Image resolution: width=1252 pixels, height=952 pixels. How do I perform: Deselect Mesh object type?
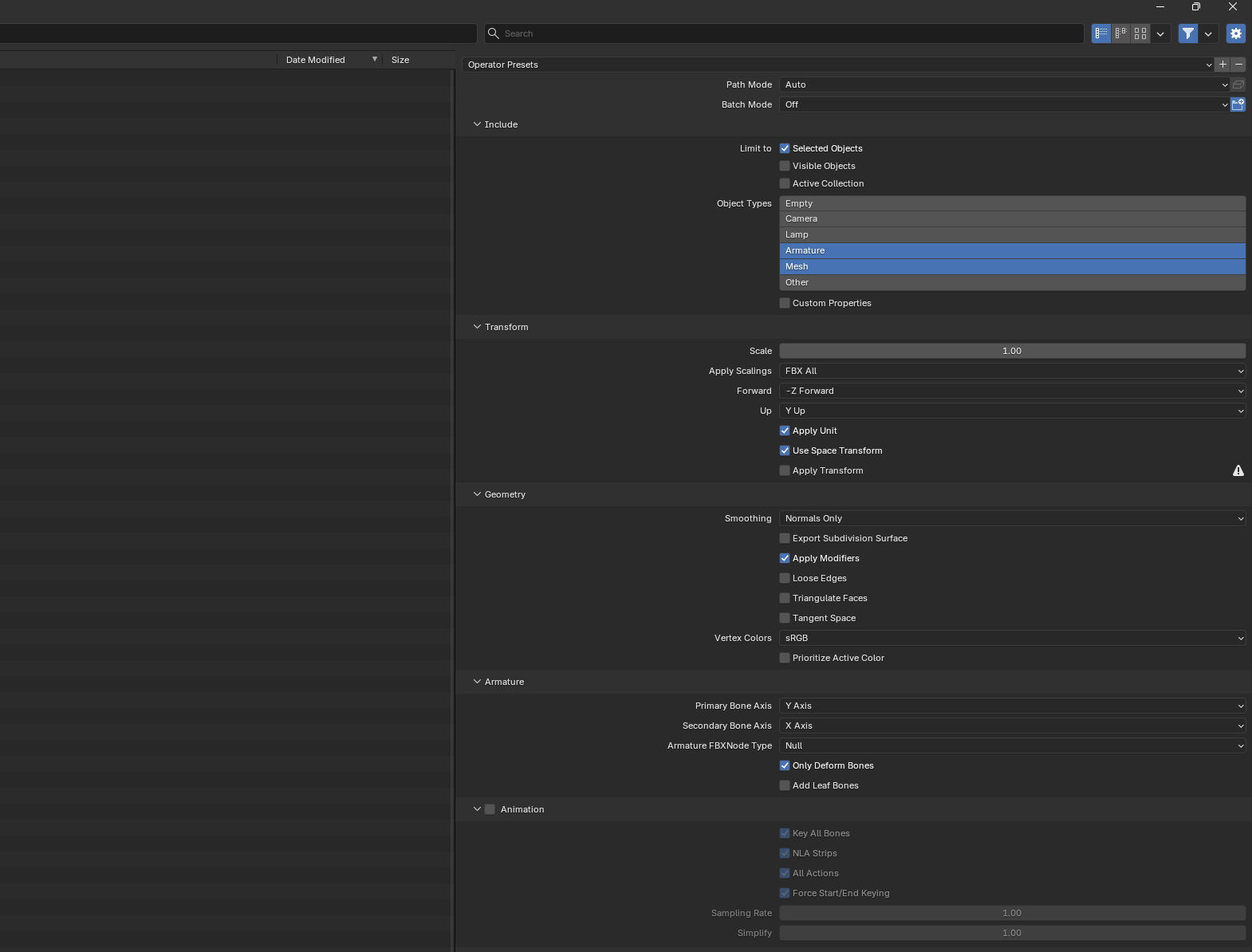[x=1013, y=266]
